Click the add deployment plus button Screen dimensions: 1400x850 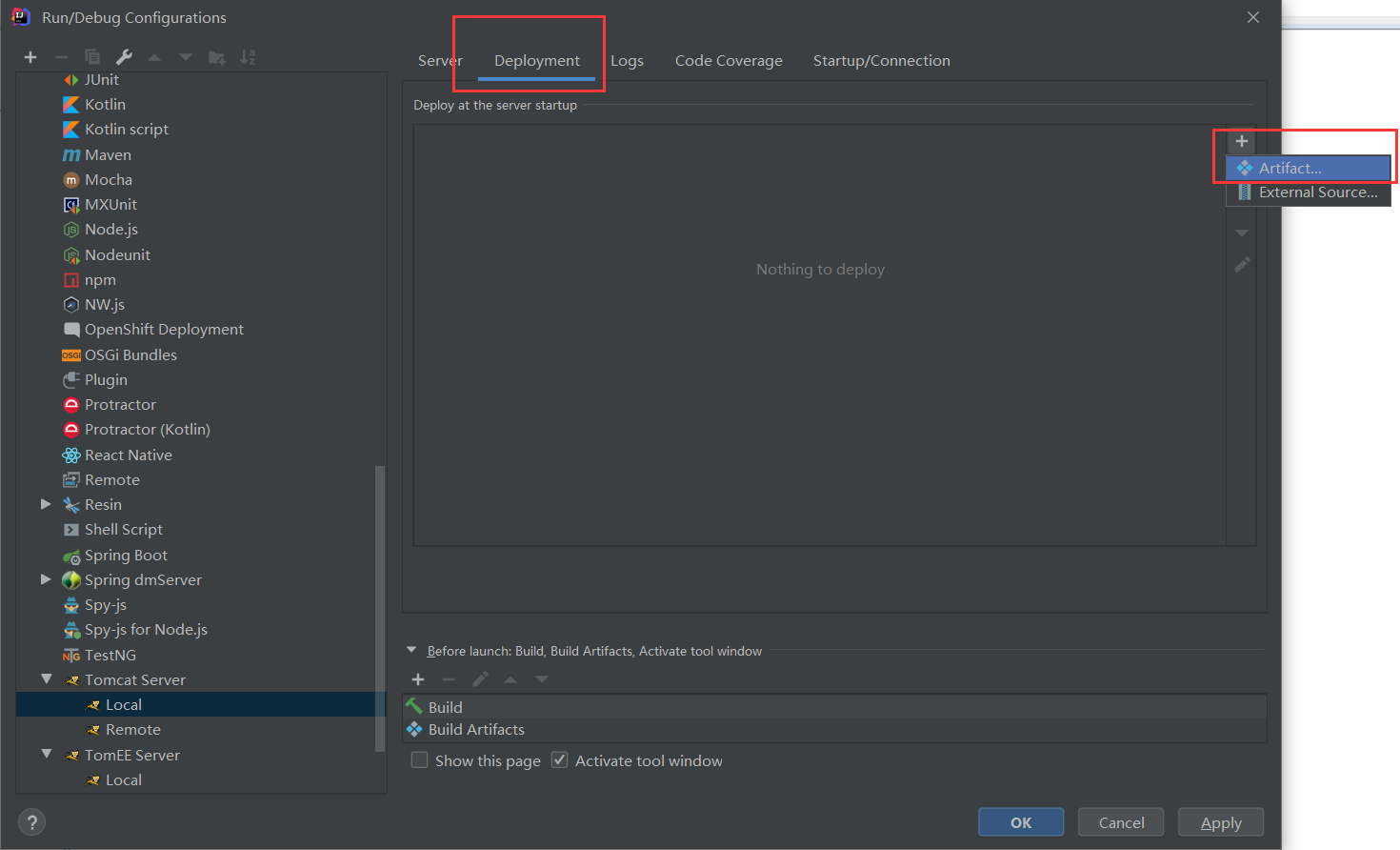(x=1242, y=141)
